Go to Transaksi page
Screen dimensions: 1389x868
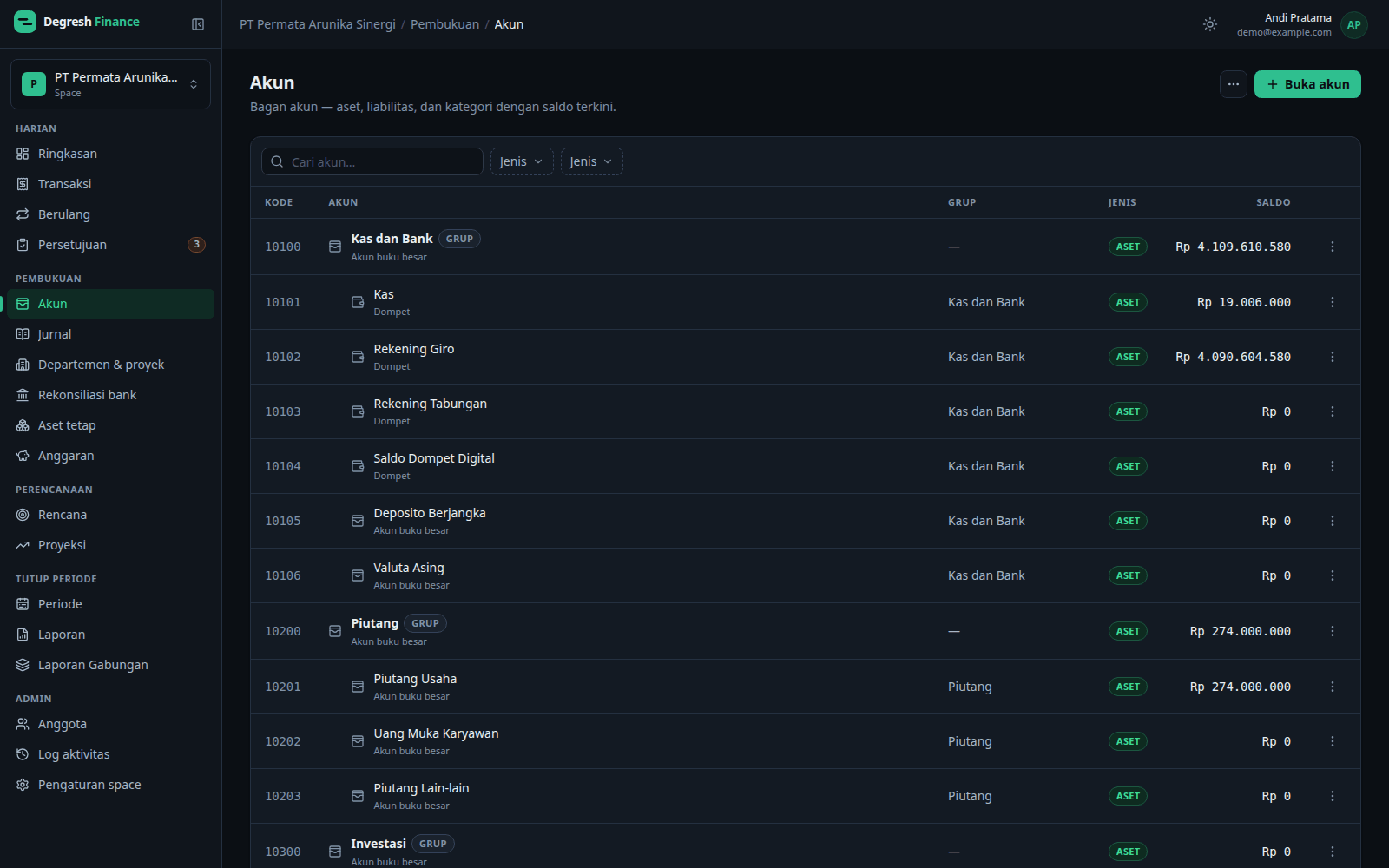click(110, 184)
